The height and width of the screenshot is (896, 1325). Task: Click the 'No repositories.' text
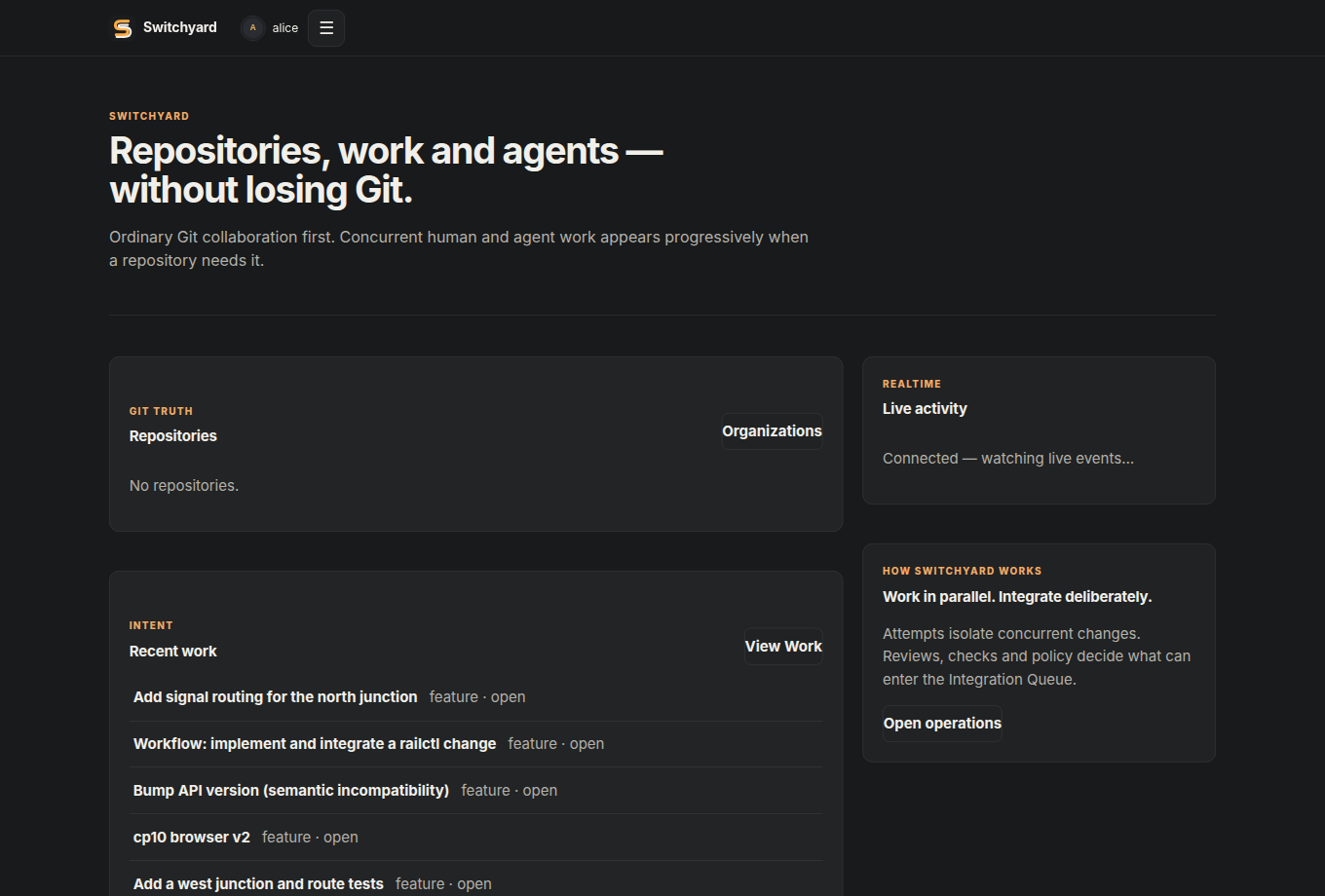click(184, 486)
